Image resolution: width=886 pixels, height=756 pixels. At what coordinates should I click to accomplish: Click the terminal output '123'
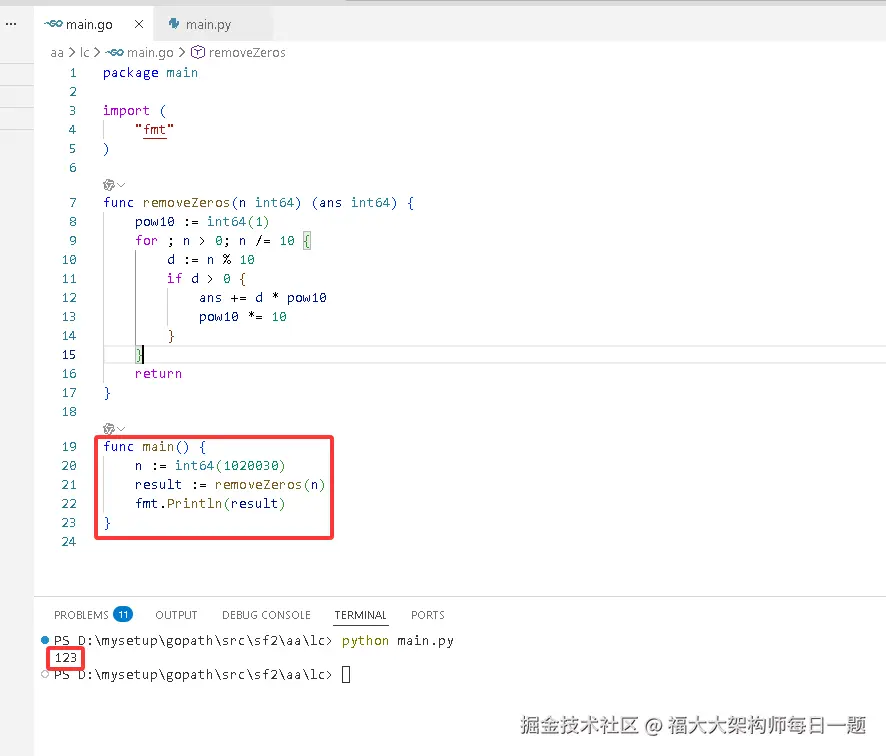66,658
